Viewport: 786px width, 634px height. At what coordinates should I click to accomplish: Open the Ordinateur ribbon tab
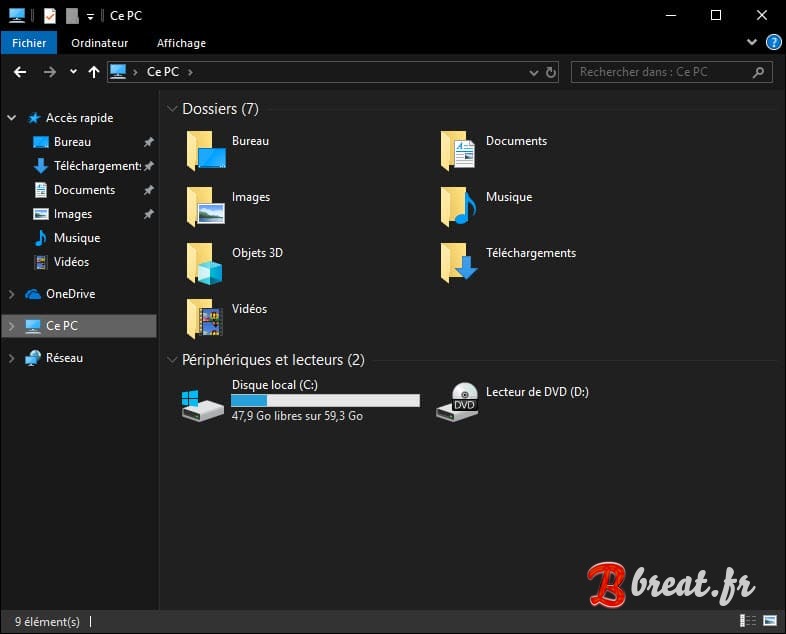pyautogui.click(x=99, y=43)
